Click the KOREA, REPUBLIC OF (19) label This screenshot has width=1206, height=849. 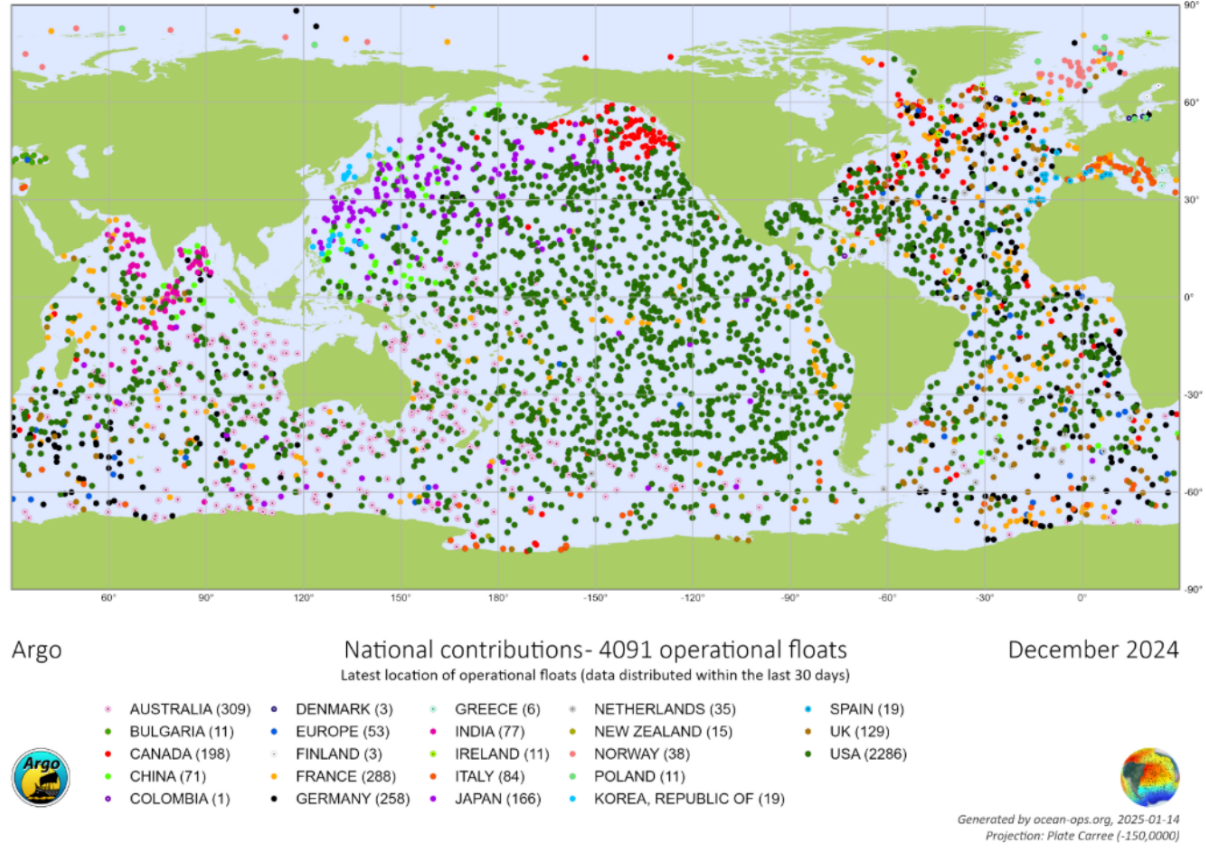(689, 799)
